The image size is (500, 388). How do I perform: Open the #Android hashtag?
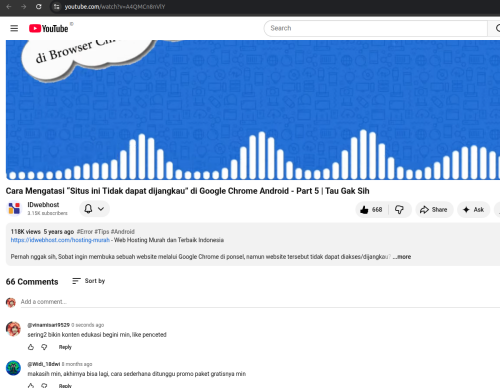tap(123, 232)
